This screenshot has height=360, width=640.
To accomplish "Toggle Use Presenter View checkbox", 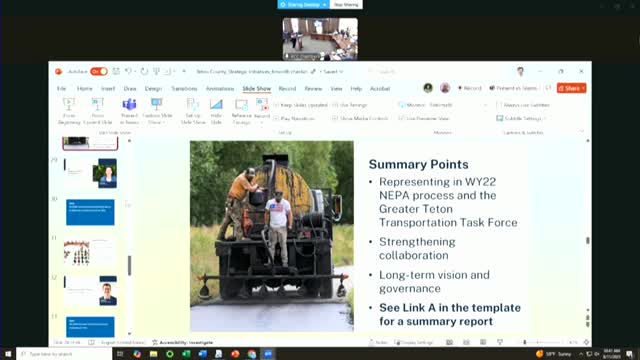I will (x=401, y=118).
